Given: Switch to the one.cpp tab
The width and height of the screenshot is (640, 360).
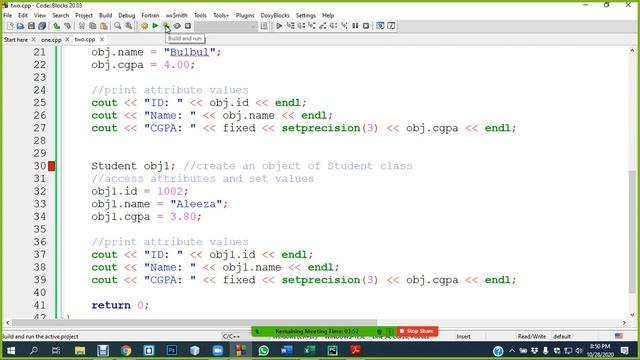Looking at the screenshot, I should pyautogui.click(x=51, y=40).
